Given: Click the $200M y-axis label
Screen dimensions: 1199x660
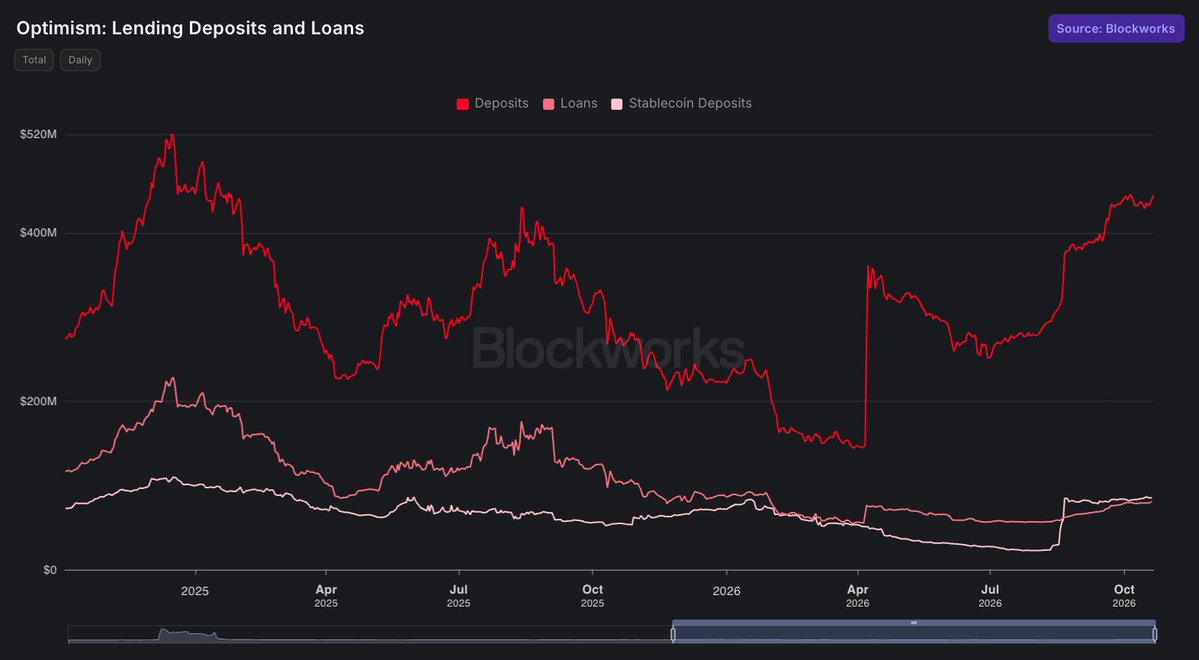Looking at the screenshot, I should click(38, 401).
